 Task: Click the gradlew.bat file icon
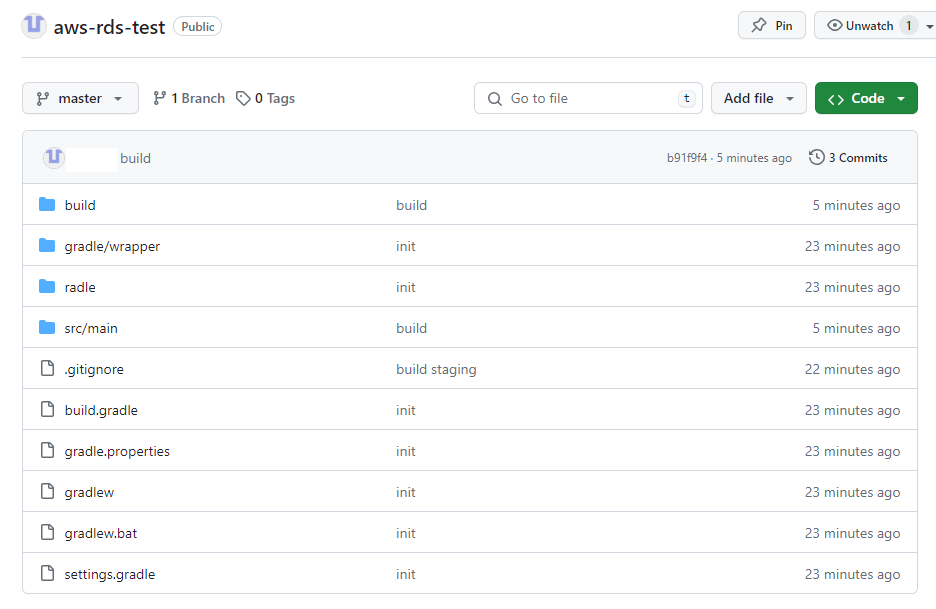point(47,533)
